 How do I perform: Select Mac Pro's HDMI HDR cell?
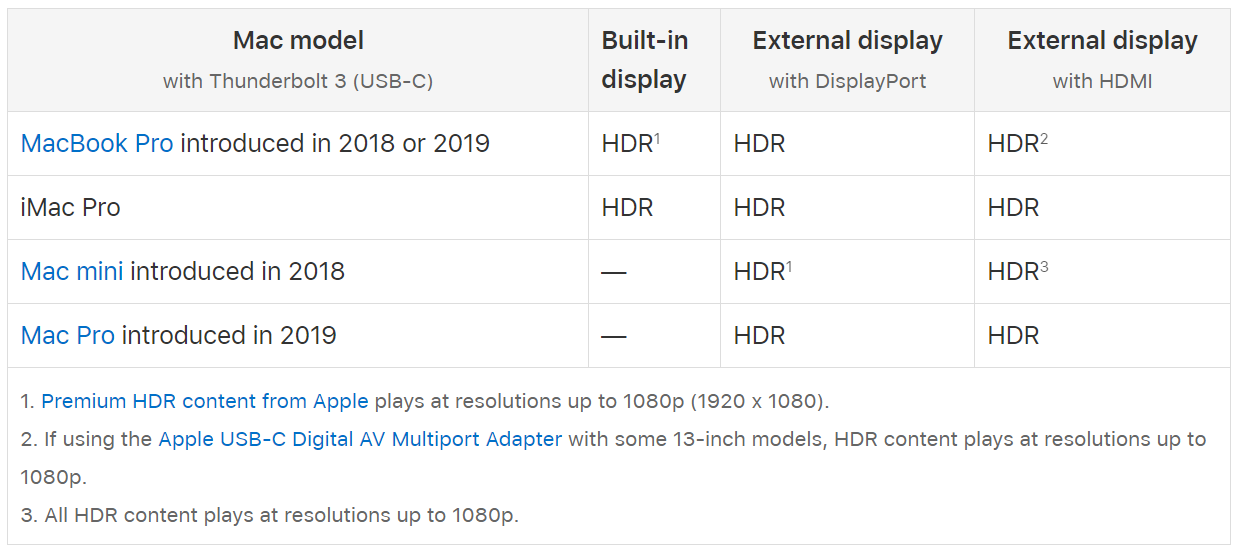1013,335
